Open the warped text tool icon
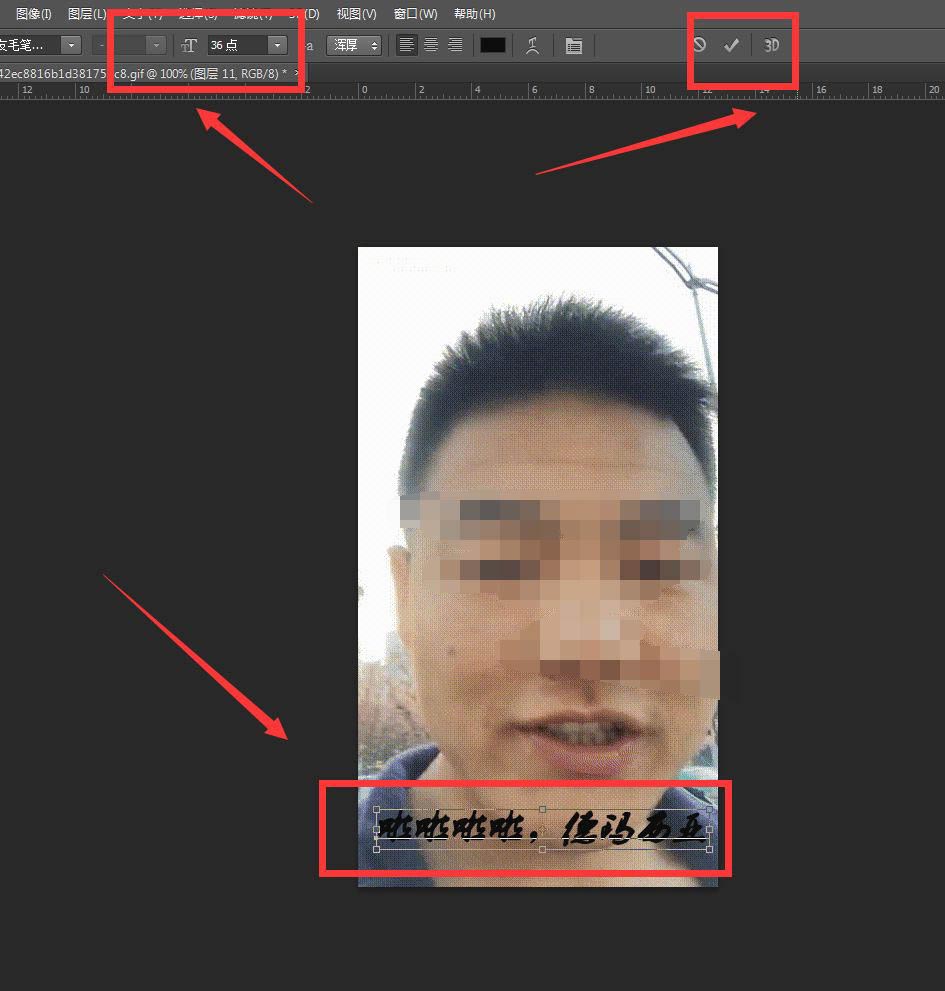This screenshot has width=945, height=991. [x=532, y=46]
